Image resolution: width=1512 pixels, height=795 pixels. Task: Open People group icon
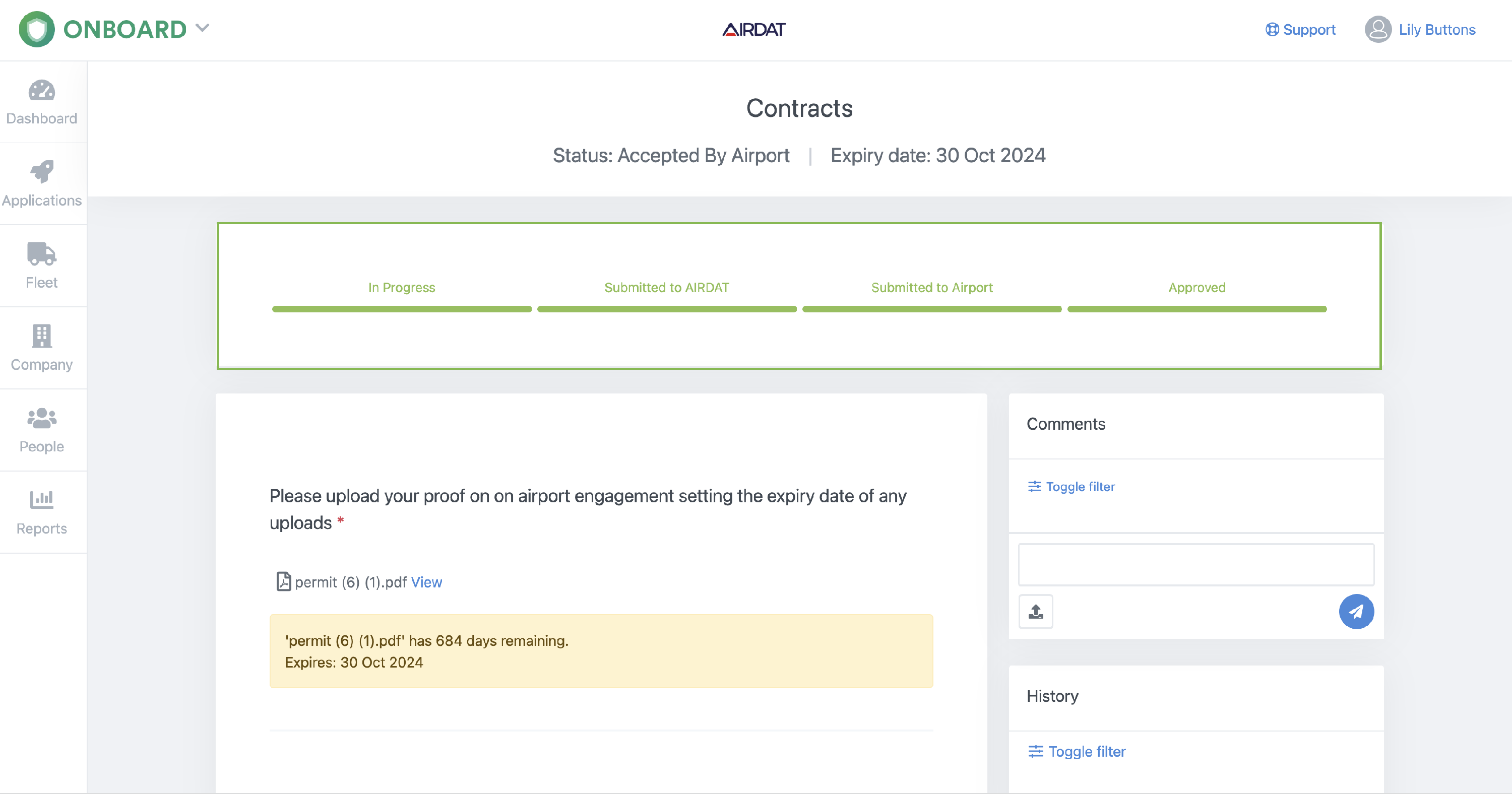[x=42, y=418]
